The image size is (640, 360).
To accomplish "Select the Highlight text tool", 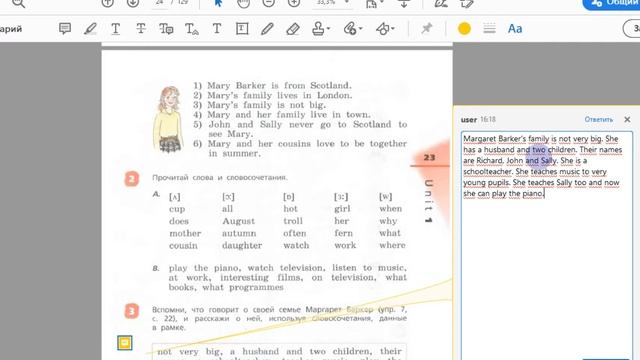I will [90, 29].
